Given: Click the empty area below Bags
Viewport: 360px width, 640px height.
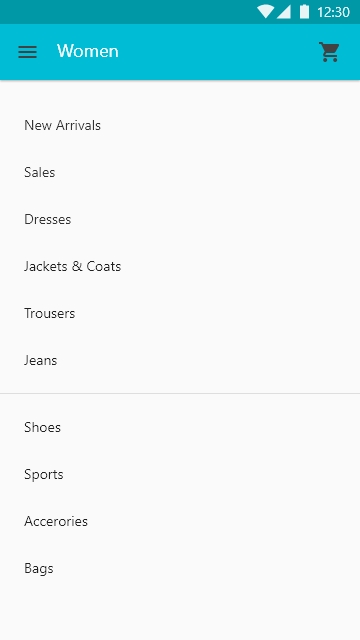Looking at the screenshot, I should [180, 616].
